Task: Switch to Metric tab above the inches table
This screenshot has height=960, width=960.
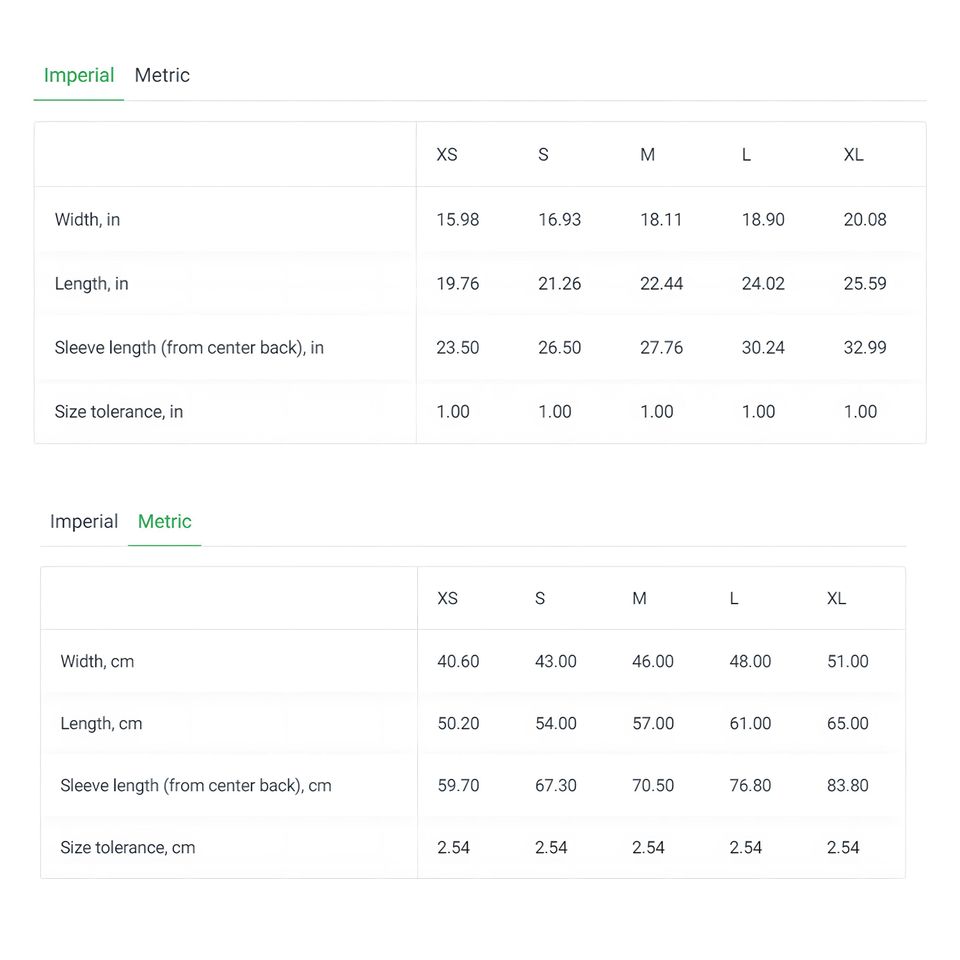Action: [162, 76]
